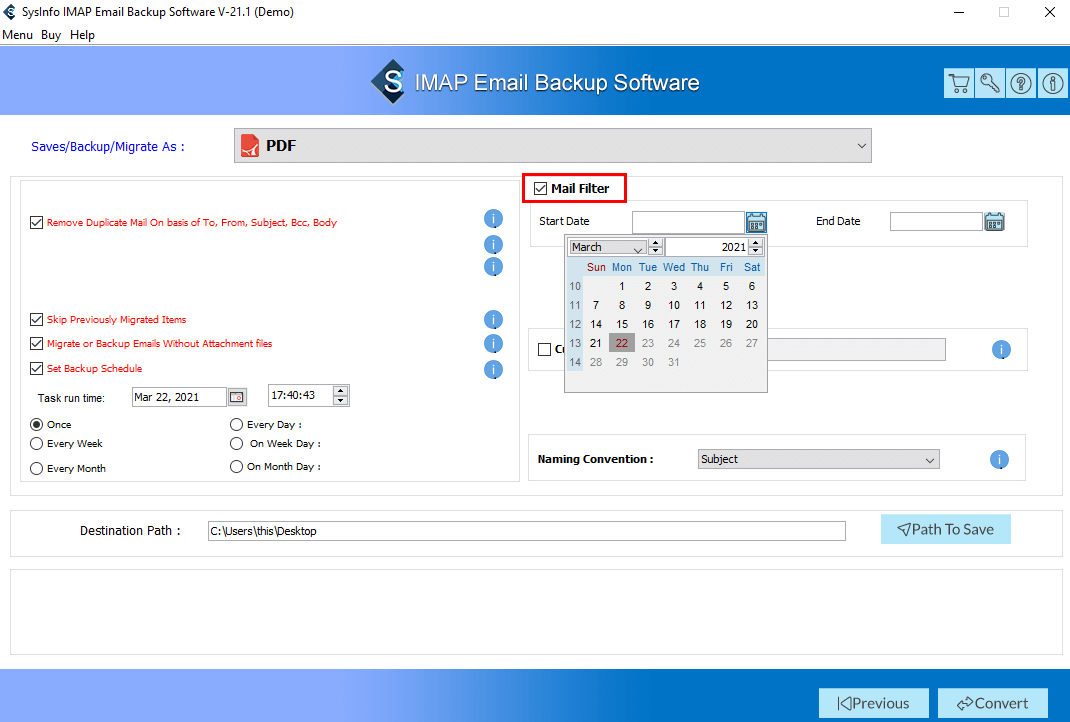This screenshot has width=1070, height=722.
Task: Click the SysInfo logo in the banner
Action: pyautogui.click(x=390, y=82)
